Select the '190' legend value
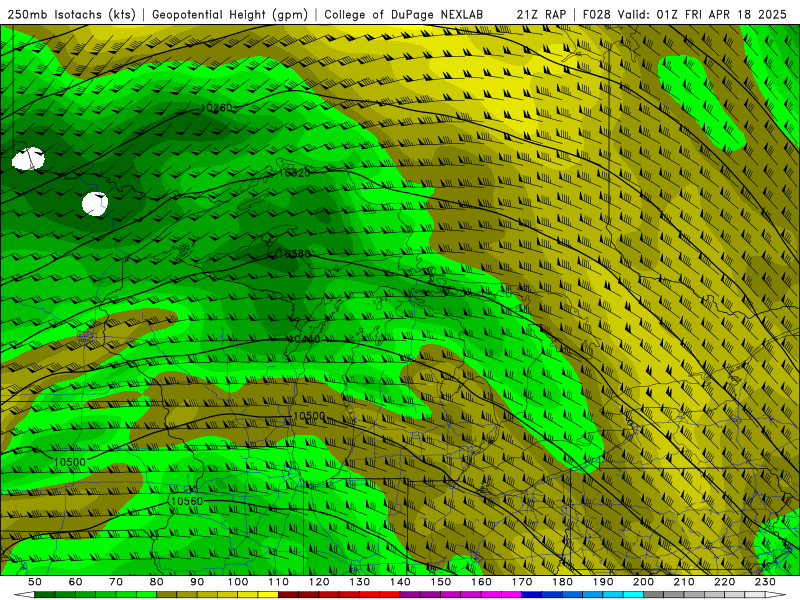800x600 pixels. click(603, 582)
